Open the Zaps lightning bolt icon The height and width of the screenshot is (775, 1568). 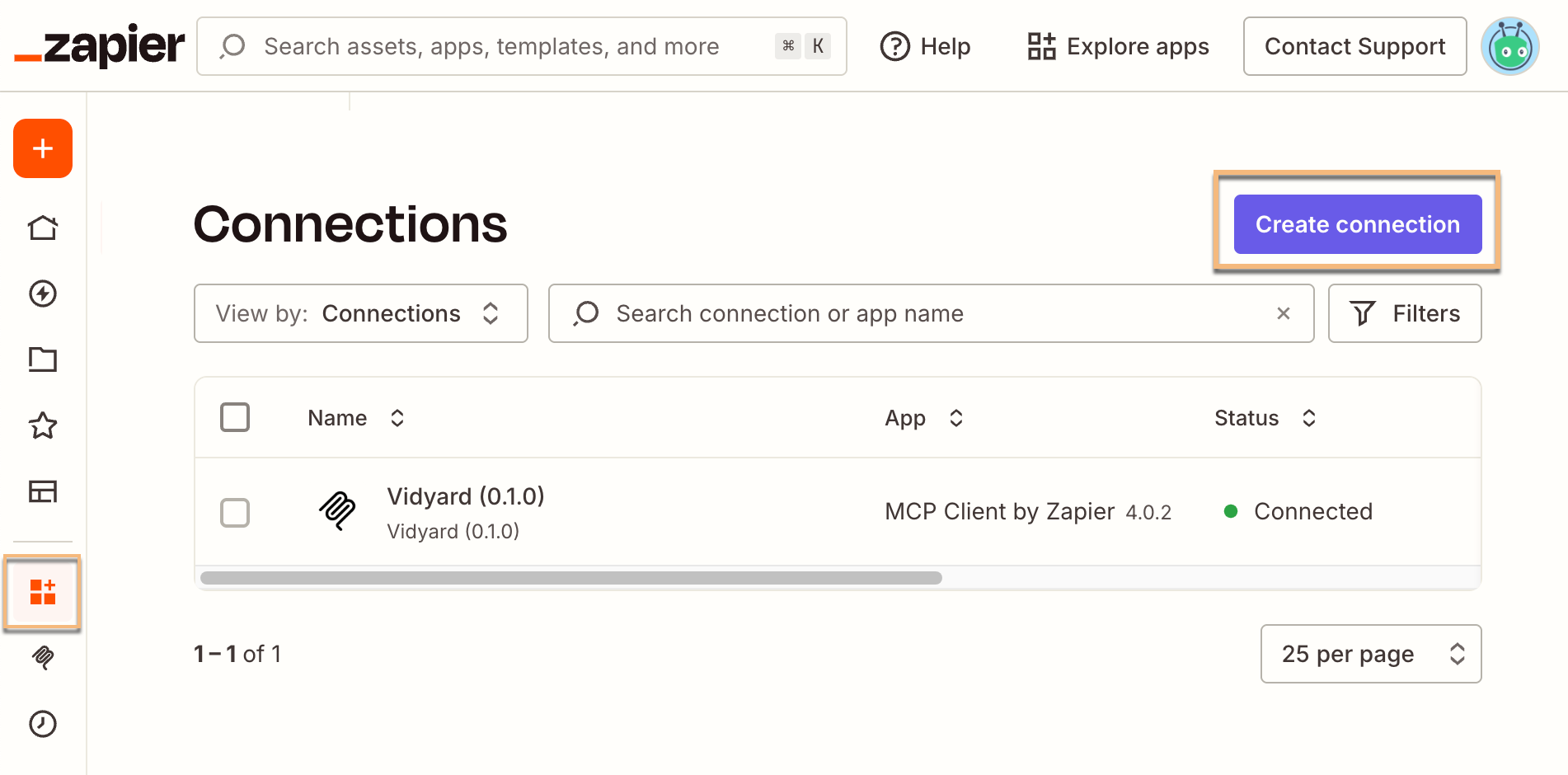[43, 294]
